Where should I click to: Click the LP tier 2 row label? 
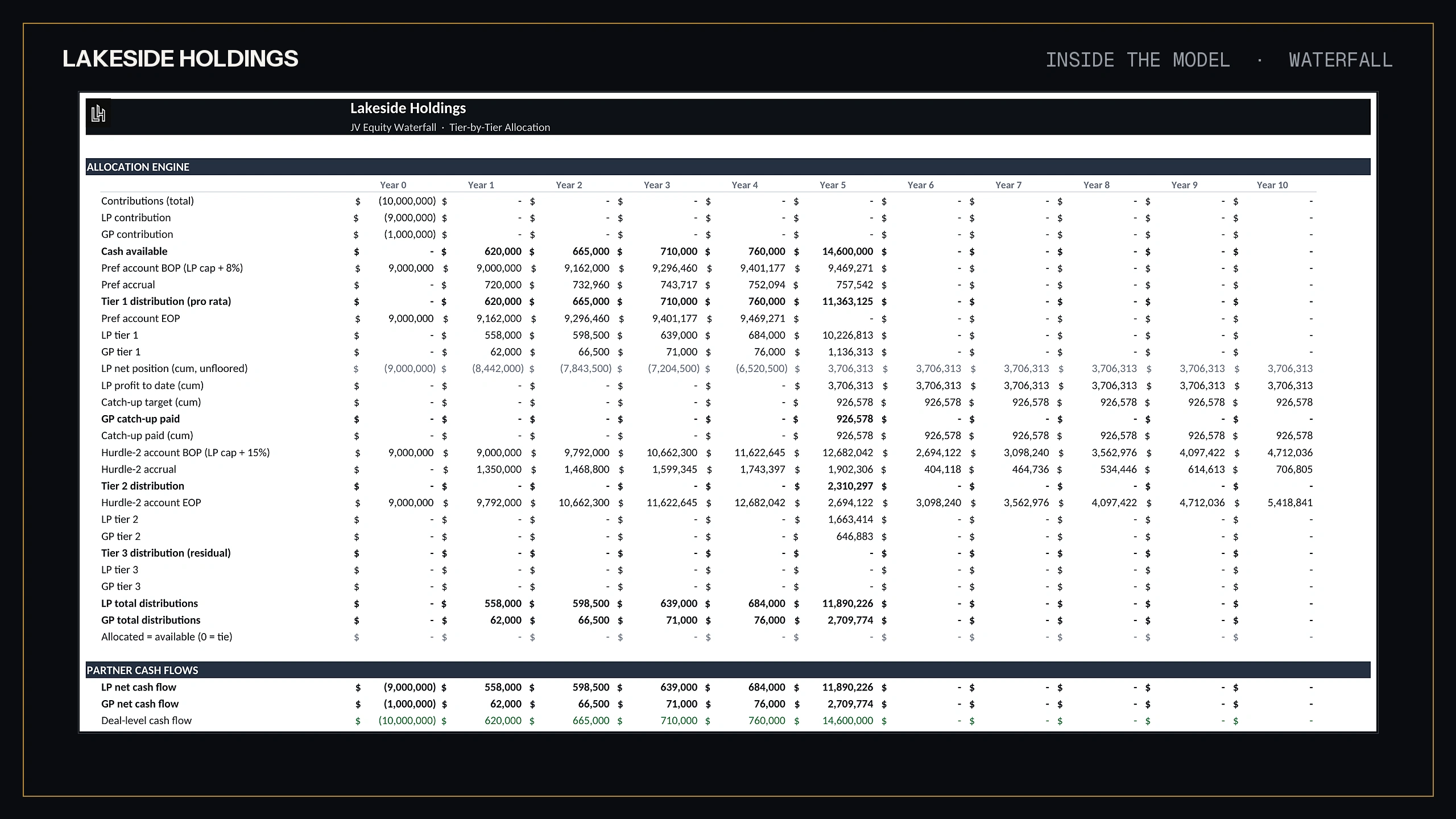point(119,519)
